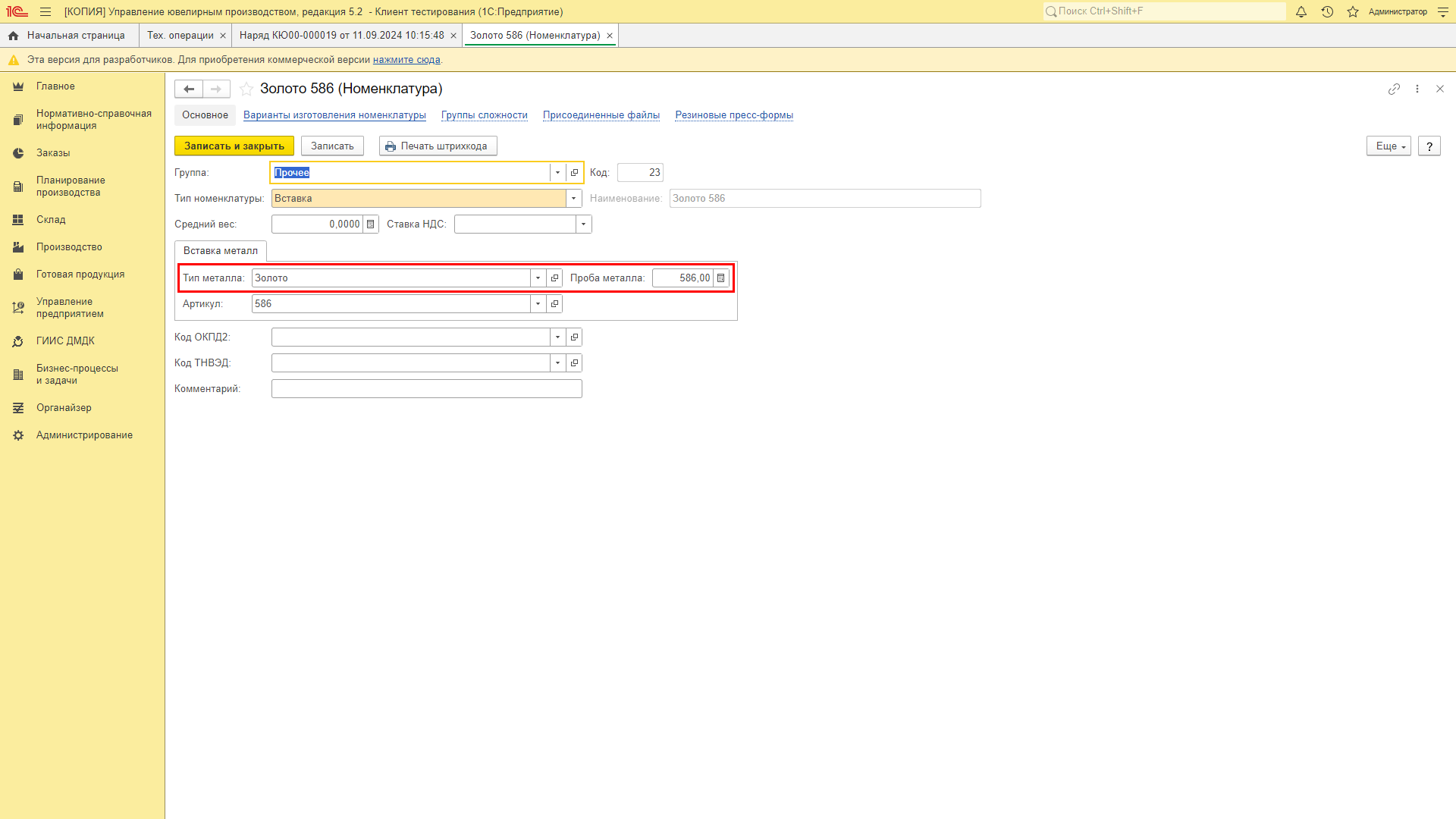Open help with the ? button
1456x819 pixels.
coord(1429,146)
